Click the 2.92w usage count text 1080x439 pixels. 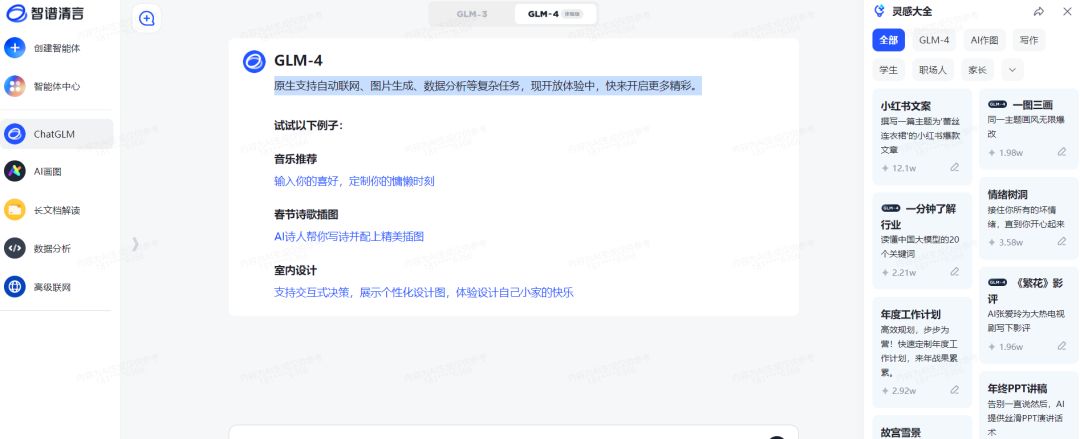904,391
